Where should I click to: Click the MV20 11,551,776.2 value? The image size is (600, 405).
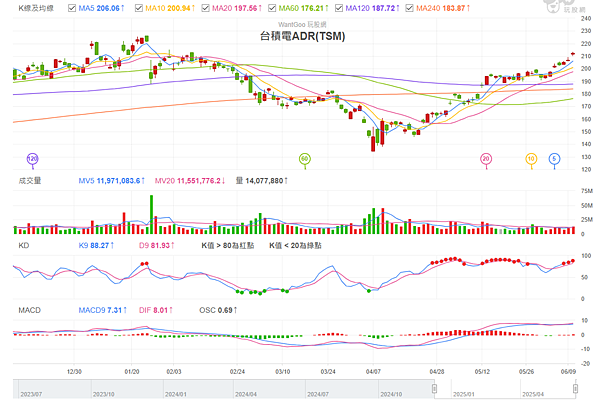190,181
